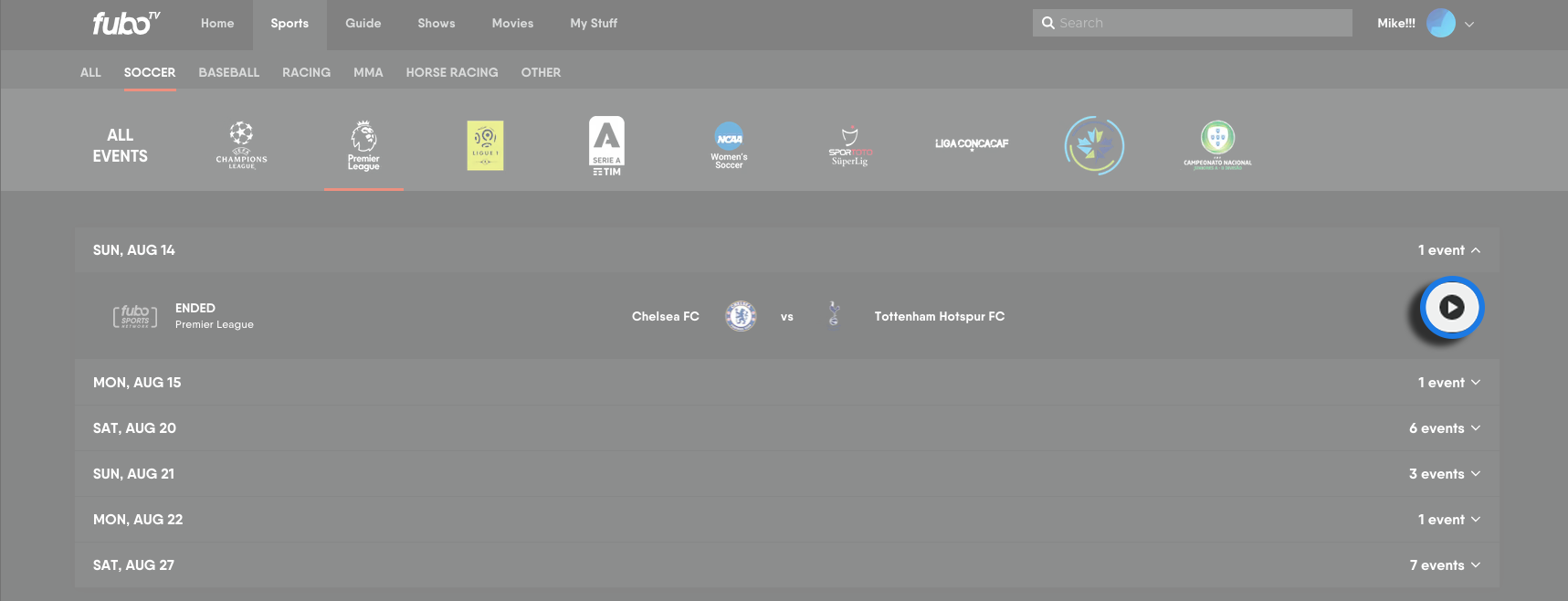Show ALL EVENTS for soccer
The width and height of the screenshot is (1568, 601).
click(x=120, y=145)
